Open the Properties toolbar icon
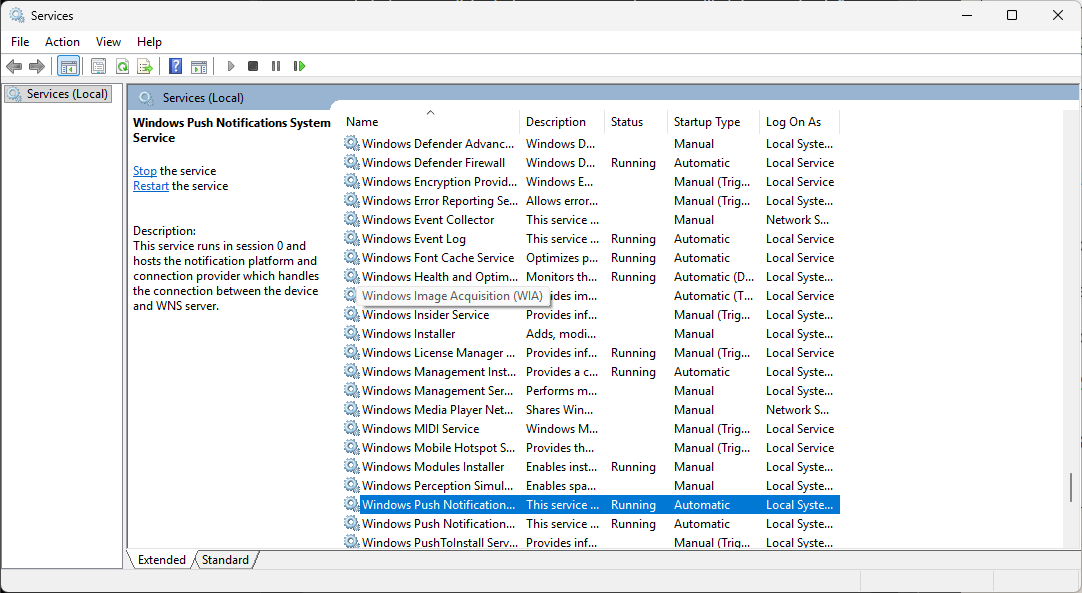1082x593 pixels. (99, 66)
